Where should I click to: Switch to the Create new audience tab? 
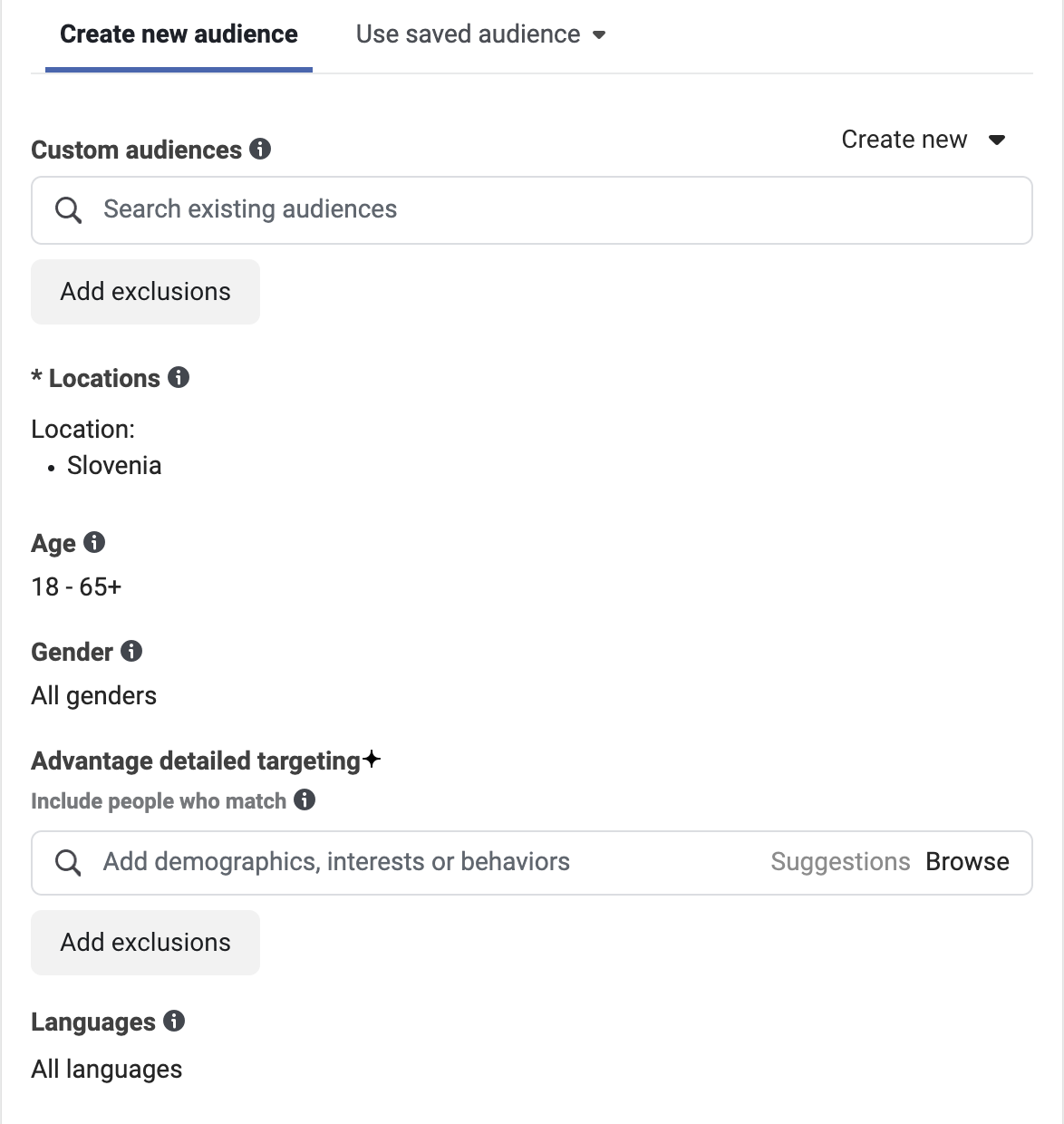[x=179, y=34]
